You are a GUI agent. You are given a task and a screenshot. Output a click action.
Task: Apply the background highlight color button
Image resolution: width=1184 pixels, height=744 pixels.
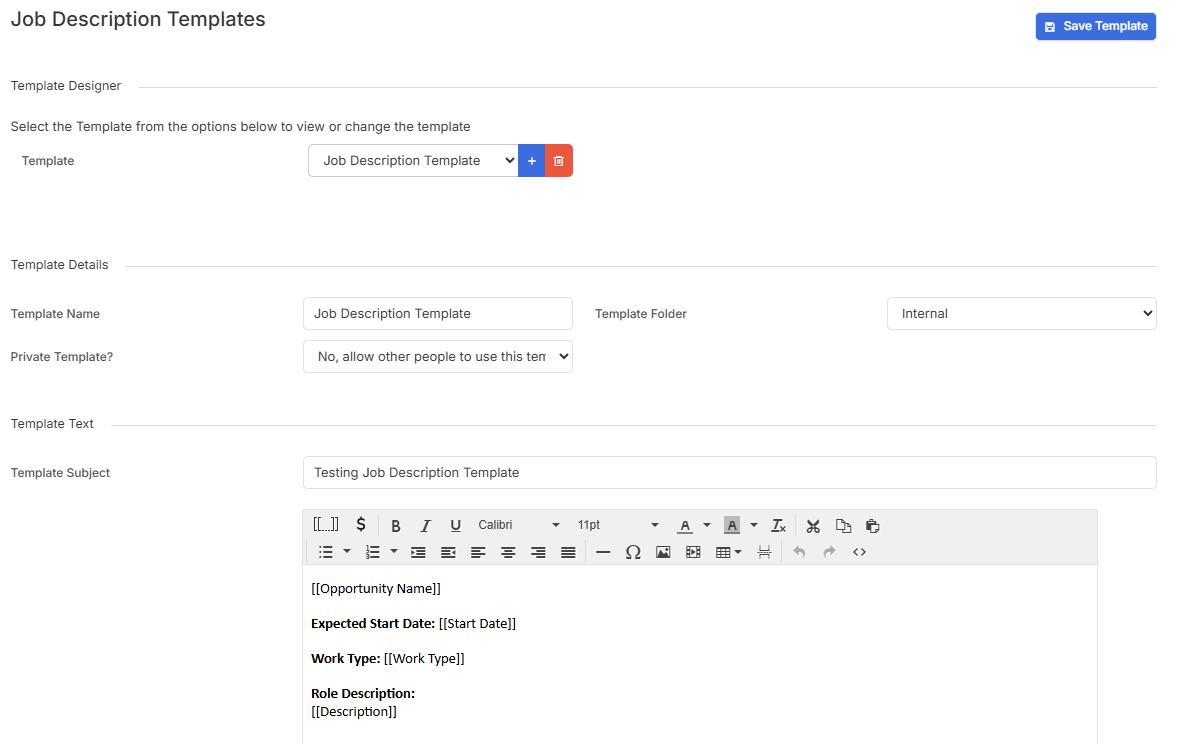click(x=732, y=526)
